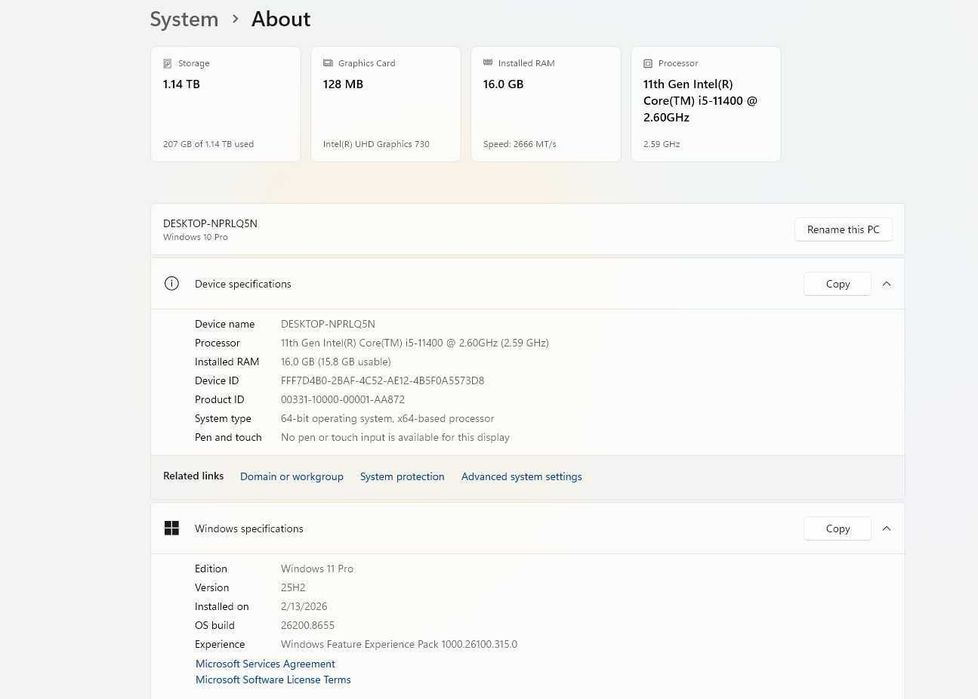Click the Graphics Card icon

[x=327, y=63]
